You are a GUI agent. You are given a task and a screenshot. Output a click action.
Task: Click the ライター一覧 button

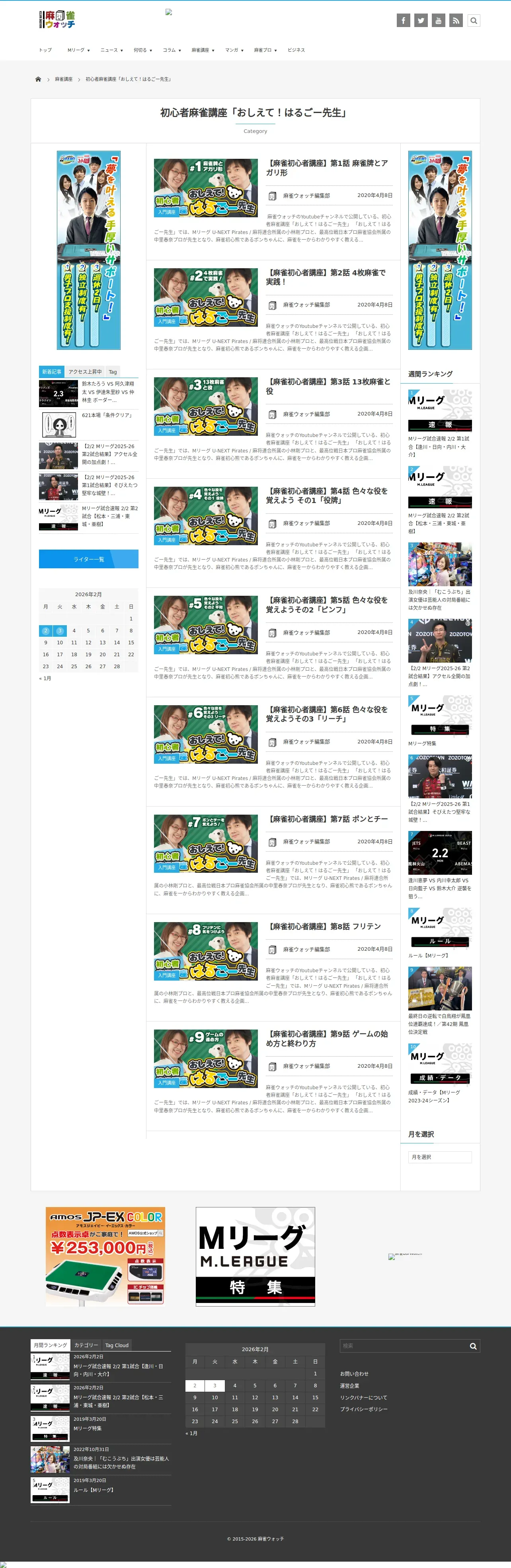coord(88,559)
